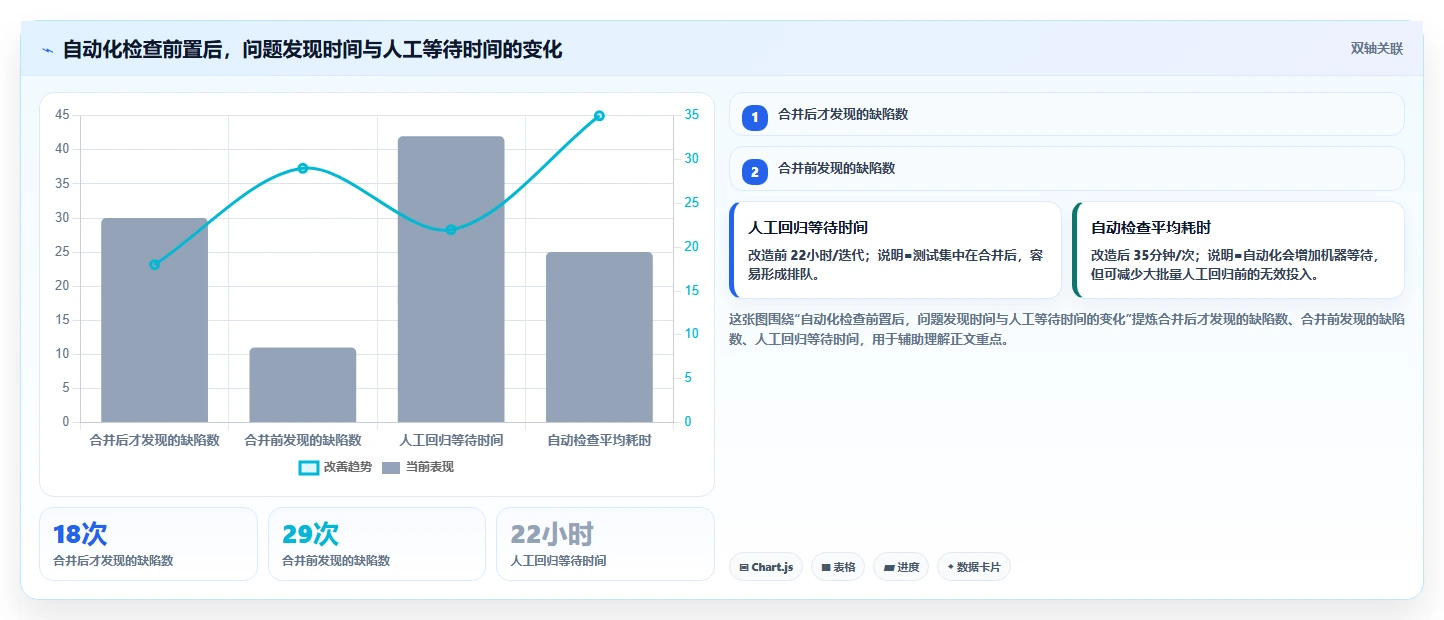Click the 18次 stat card
1444x620 pixels.
[148, 544]
